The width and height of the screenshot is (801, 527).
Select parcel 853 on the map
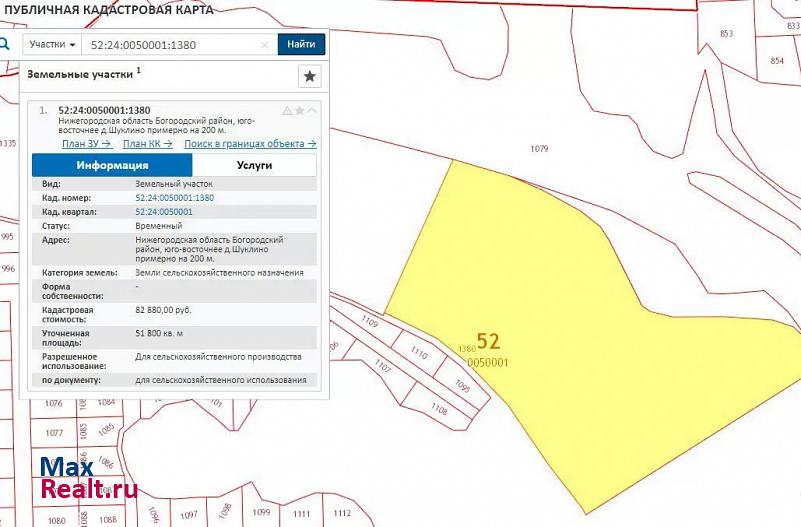point(726,34)
